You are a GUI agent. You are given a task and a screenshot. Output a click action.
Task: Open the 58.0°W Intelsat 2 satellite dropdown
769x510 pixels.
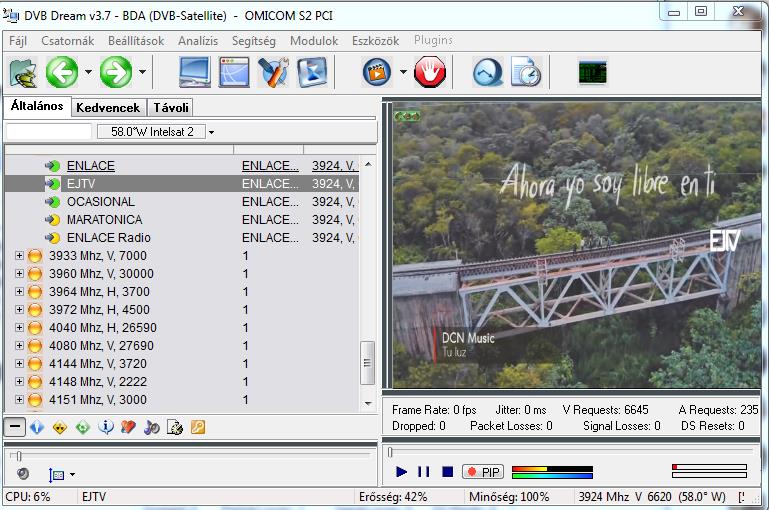pos(211,132)
